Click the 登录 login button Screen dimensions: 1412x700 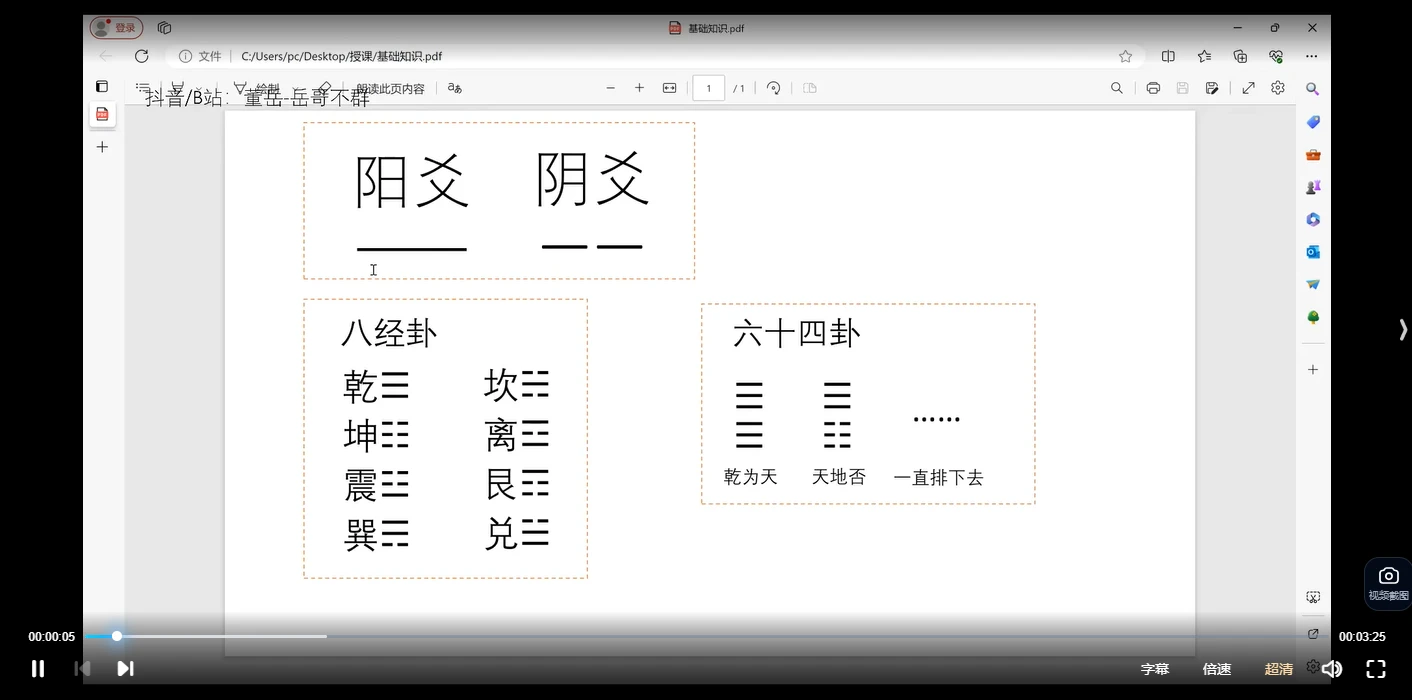point(116,28)
